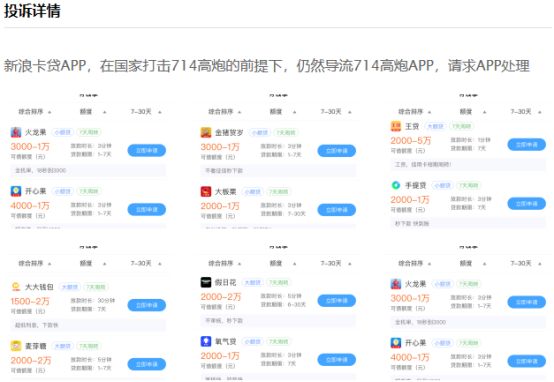Select the 麦芽糖 app name
Viewport: 554px width, 382px height.
pos(35,346)
